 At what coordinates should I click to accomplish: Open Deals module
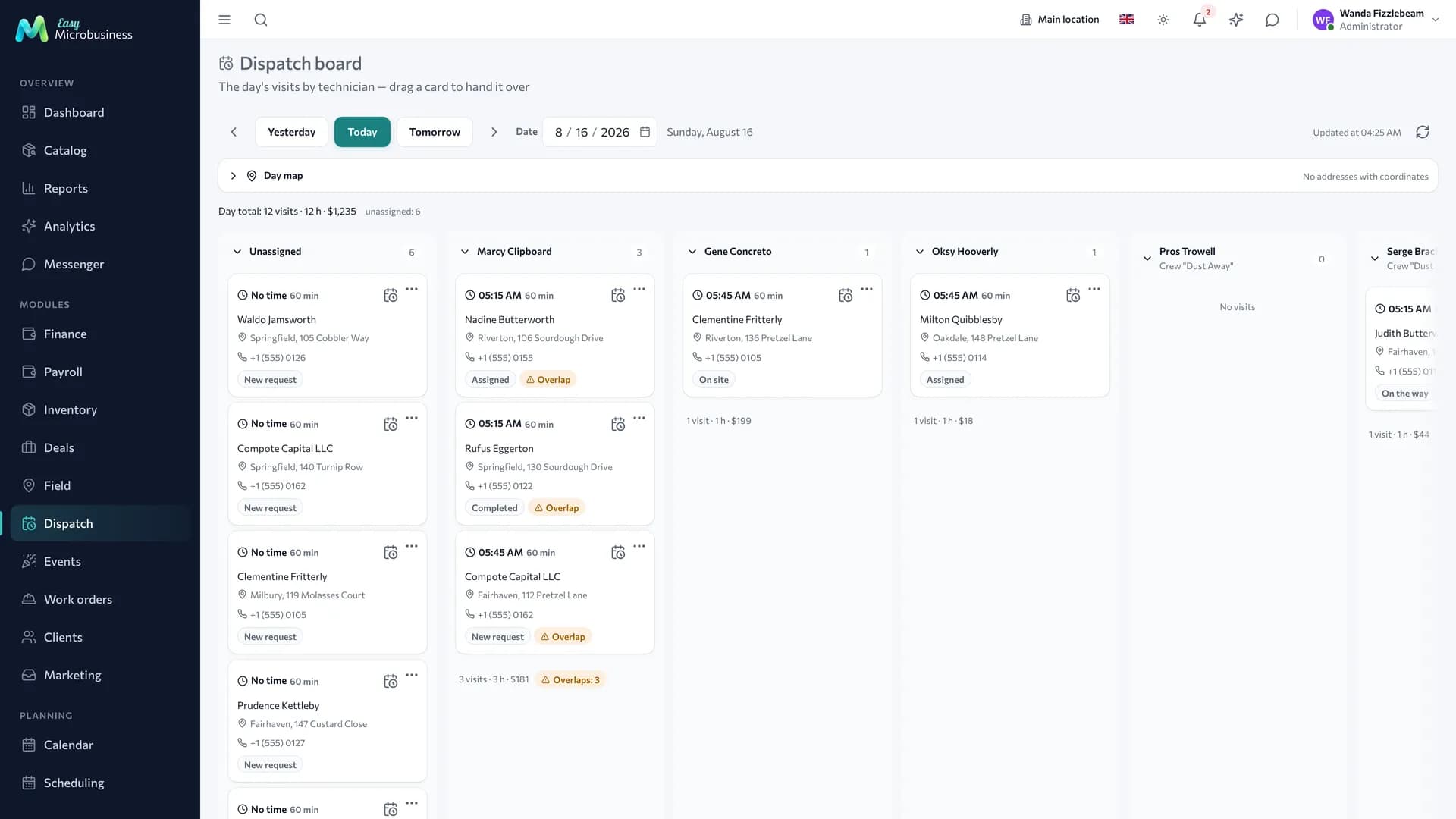[100, 447]
